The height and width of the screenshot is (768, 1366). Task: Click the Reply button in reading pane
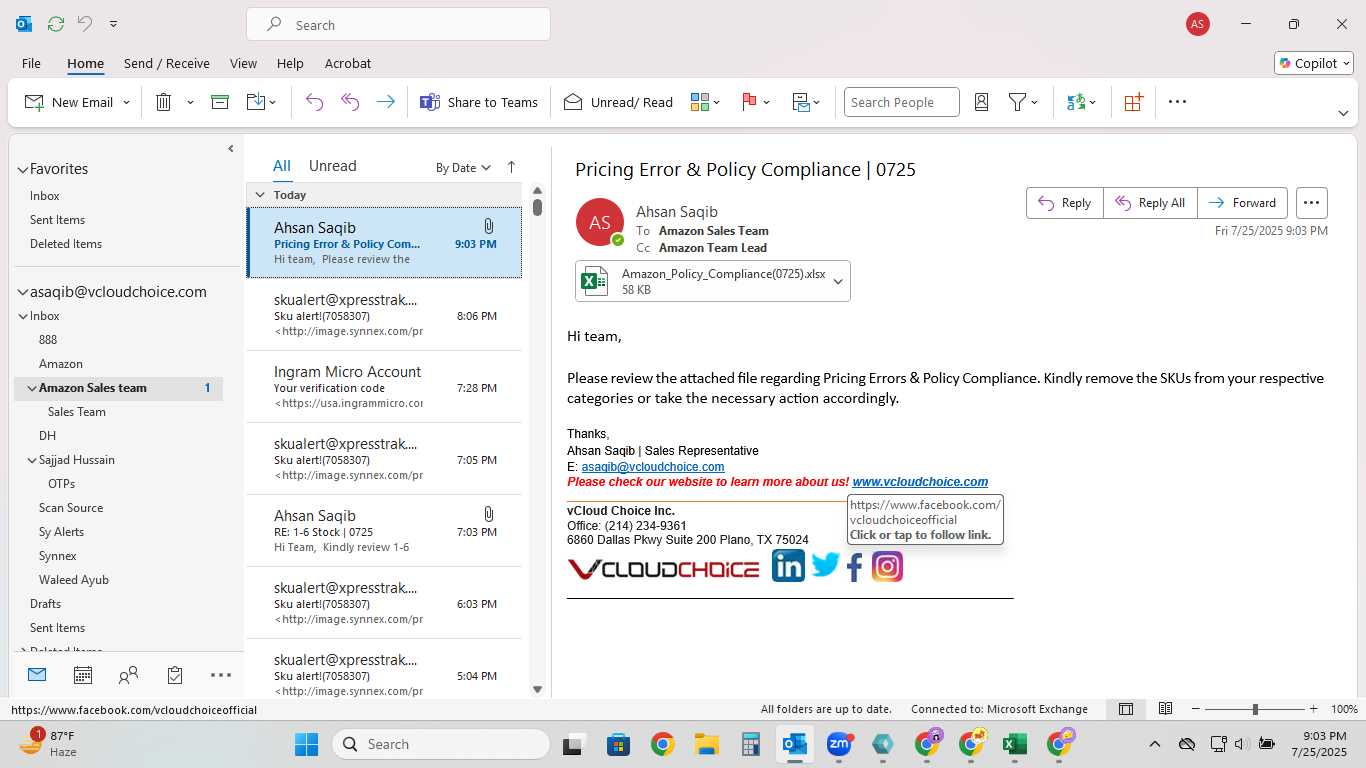click(1065, 203)
